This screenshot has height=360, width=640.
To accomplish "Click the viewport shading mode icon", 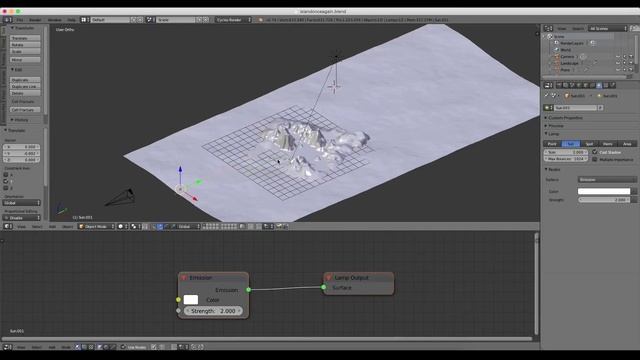I will [x=122, y=226].
